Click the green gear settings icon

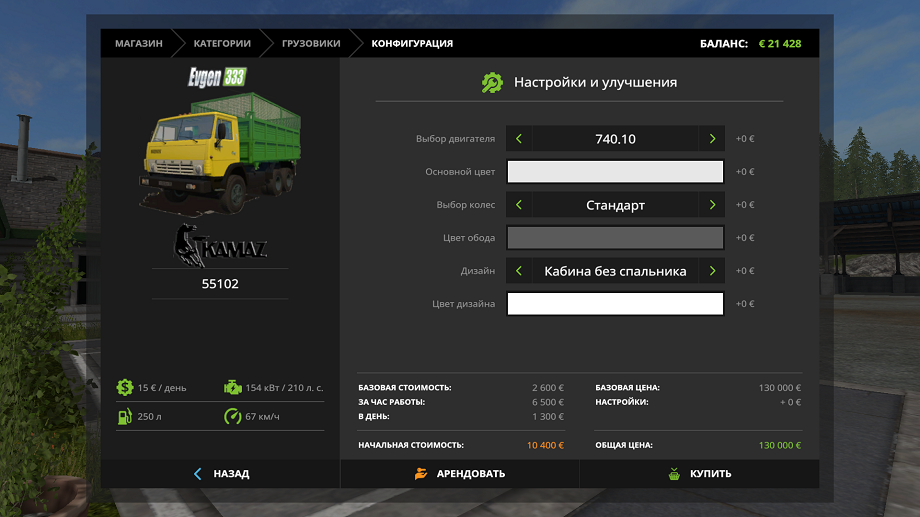tap(491, 83)
